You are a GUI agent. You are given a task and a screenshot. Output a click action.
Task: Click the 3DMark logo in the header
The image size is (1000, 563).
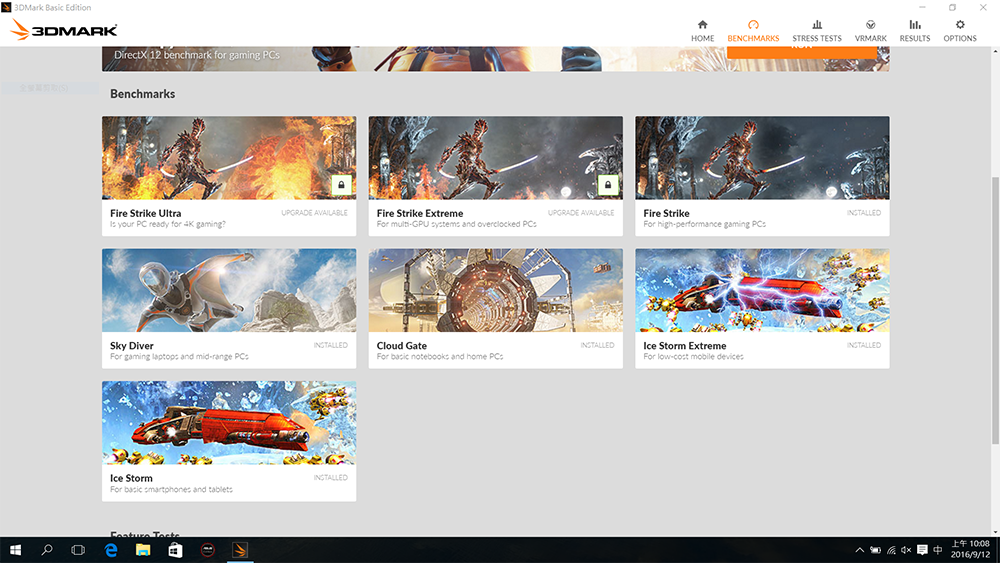[64, 31]
